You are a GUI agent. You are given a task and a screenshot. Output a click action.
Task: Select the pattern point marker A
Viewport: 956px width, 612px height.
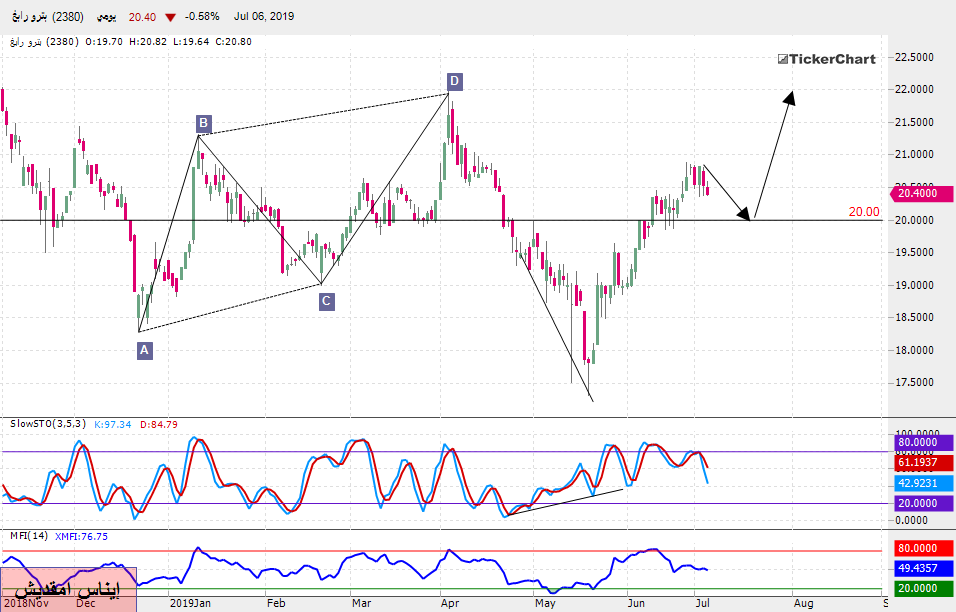(145, 350)
